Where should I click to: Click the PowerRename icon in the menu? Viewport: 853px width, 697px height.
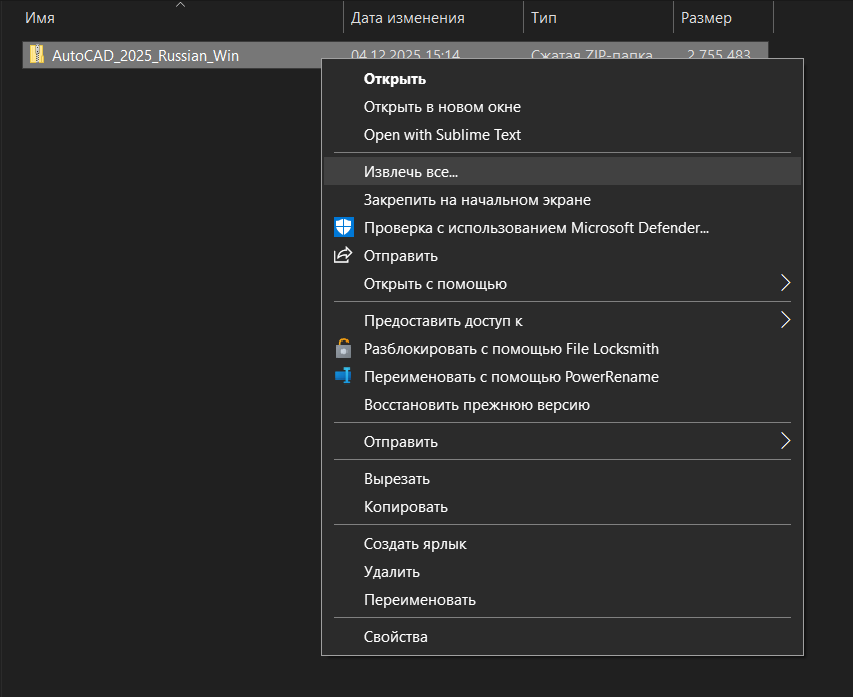coord(343,377)
